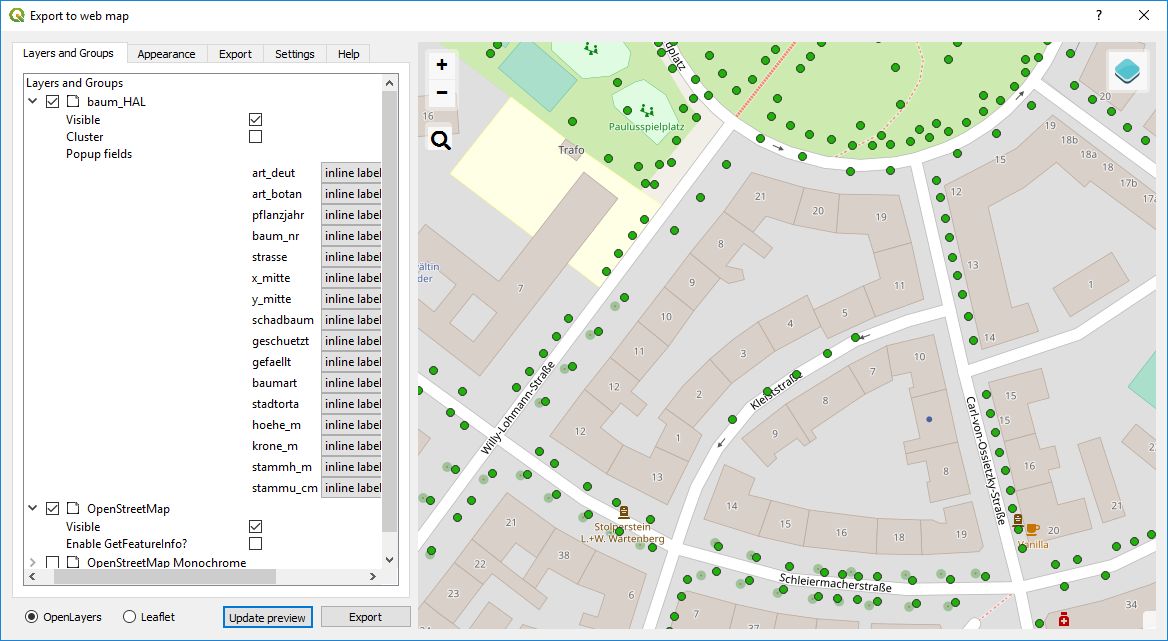Click the Update preview button
Viewport: 1168px width, 641px height.
coord(267,617)
